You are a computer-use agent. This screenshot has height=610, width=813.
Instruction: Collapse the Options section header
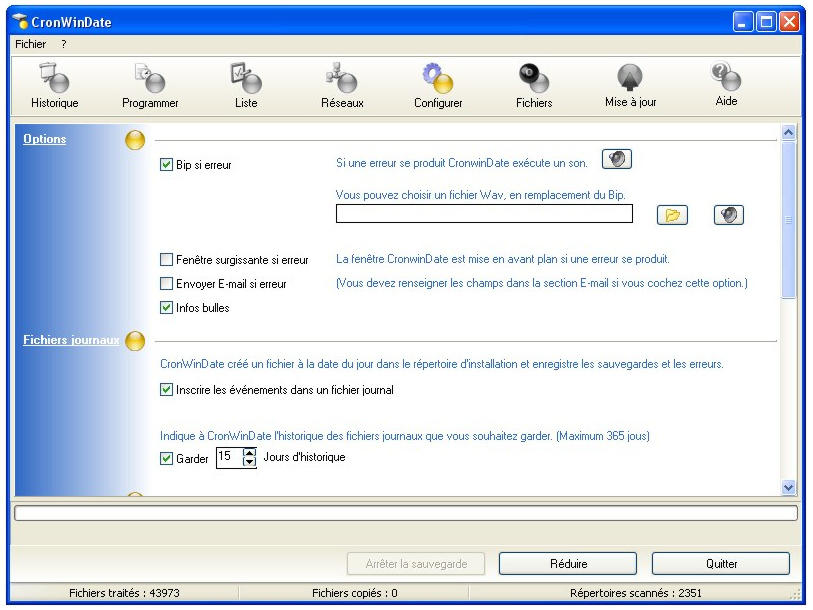(134, 140)
